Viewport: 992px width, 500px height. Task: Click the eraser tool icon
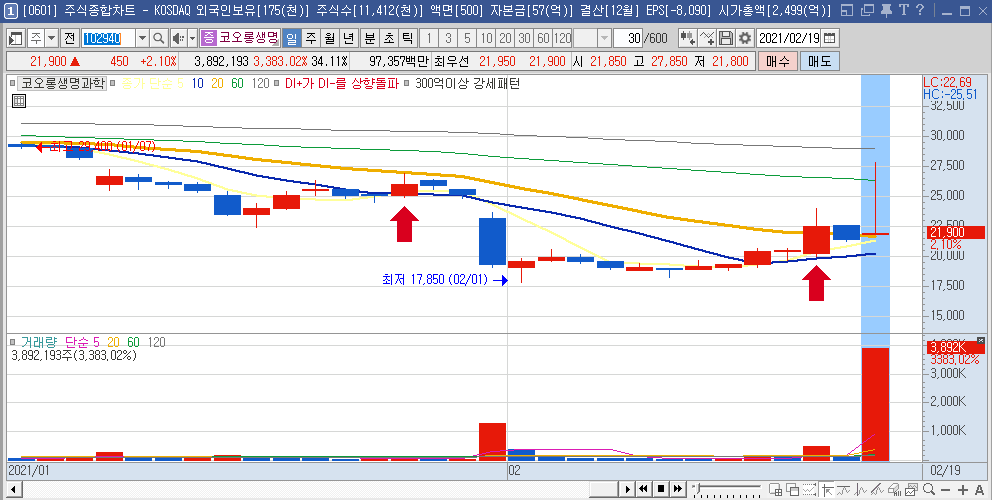894,489
